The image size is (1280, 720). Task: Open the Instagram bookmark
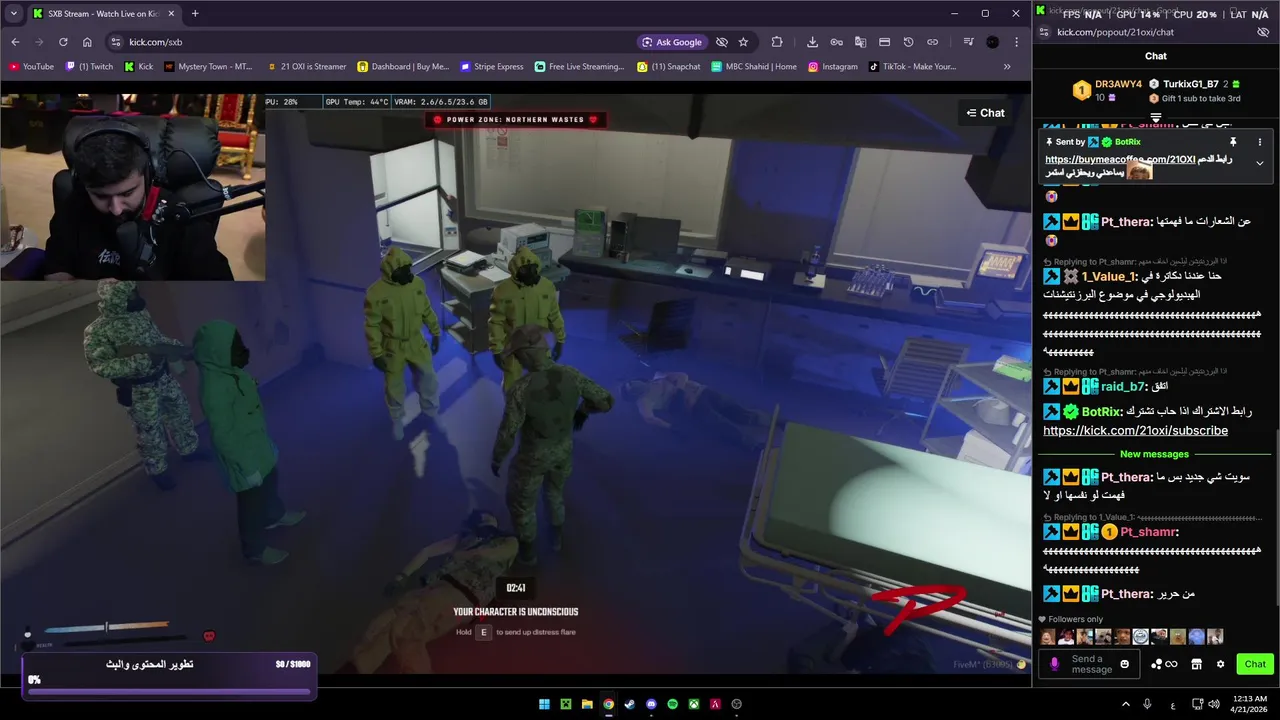(833, 67)
